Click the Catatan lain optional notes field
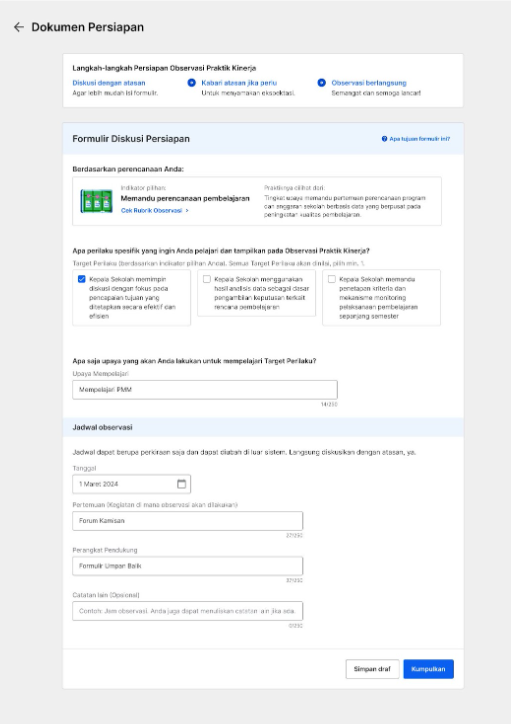511x724 pixels. (187, 611)
